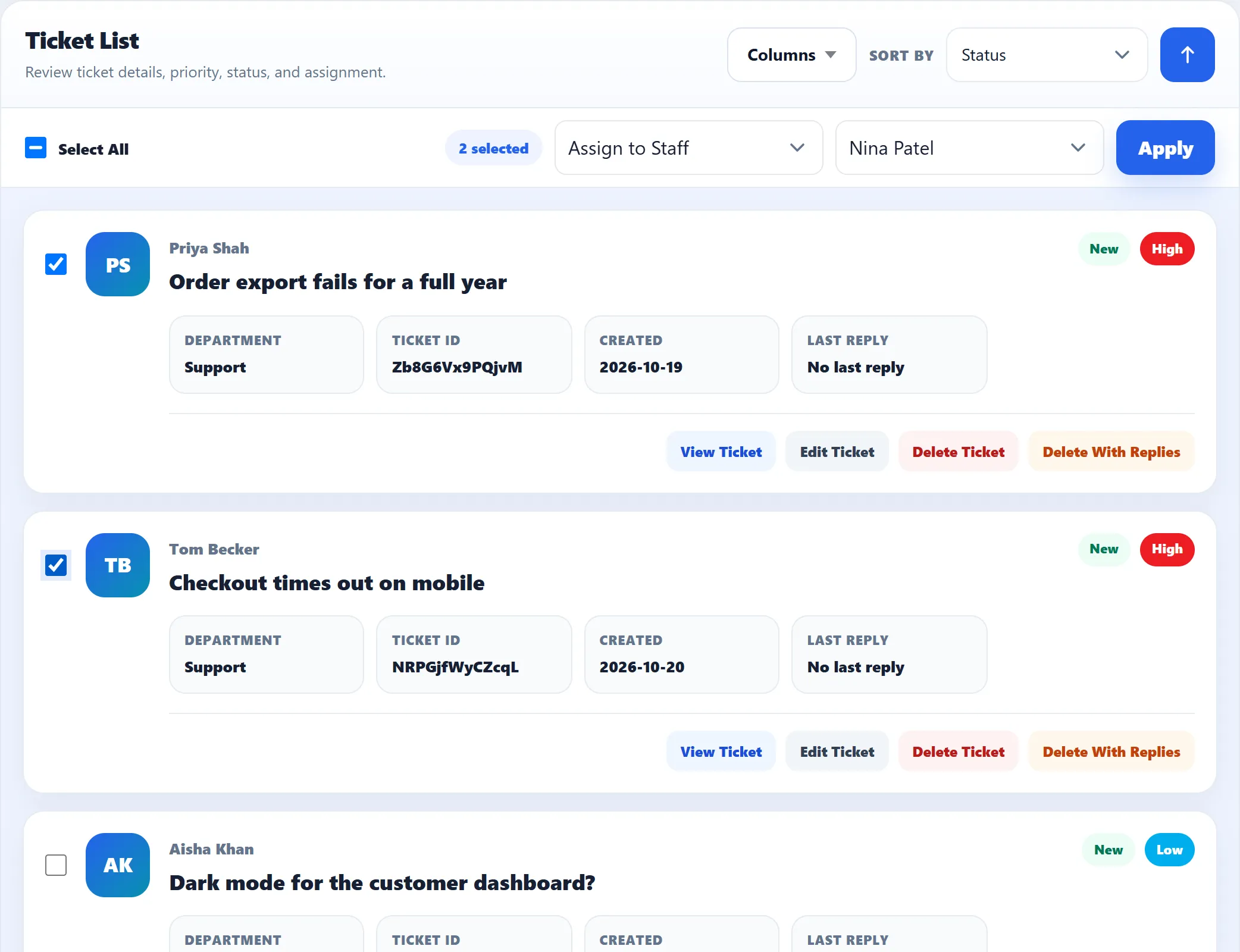Toggle the Select All checkbox

coord(36,148)
